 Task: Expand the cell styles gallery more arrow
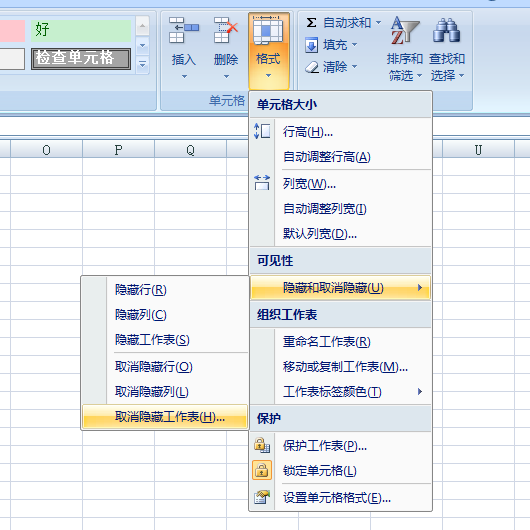tap(143, 64)
